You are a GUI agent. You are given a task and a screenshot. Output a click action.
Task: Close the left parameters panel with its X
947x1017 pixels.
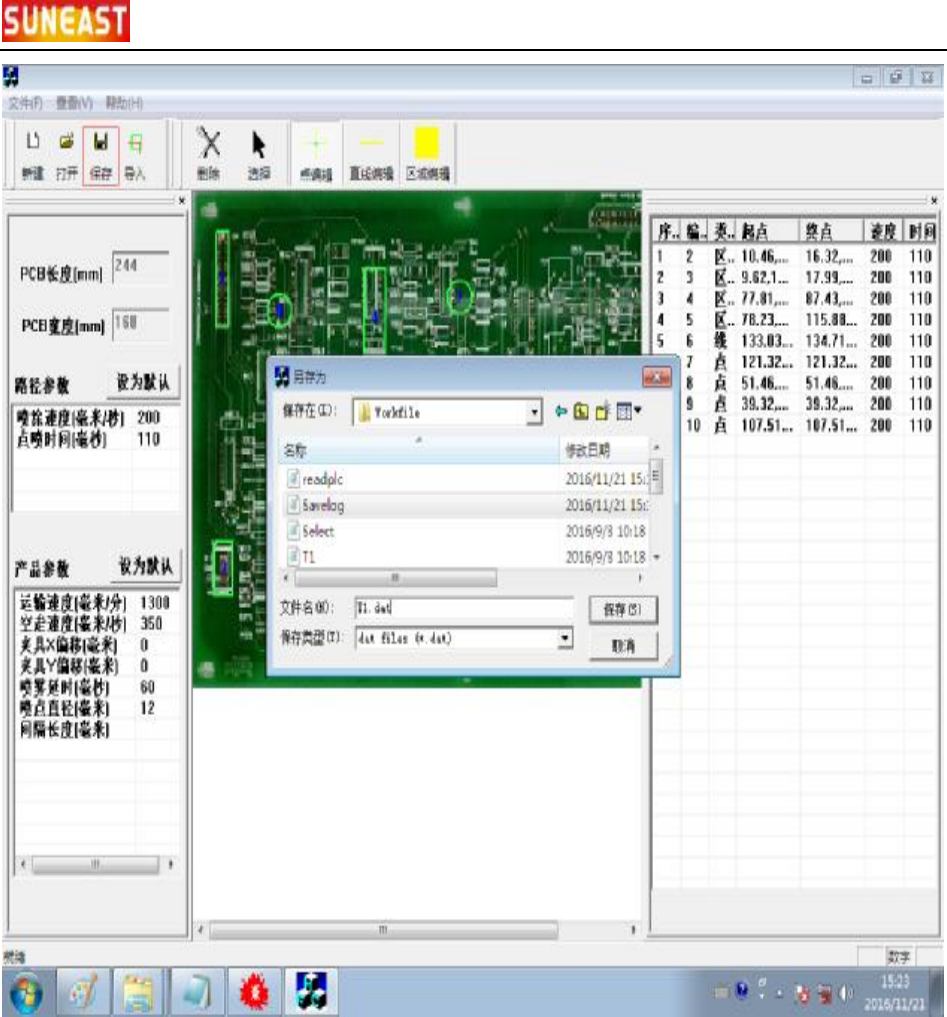(x=182, y=201)
